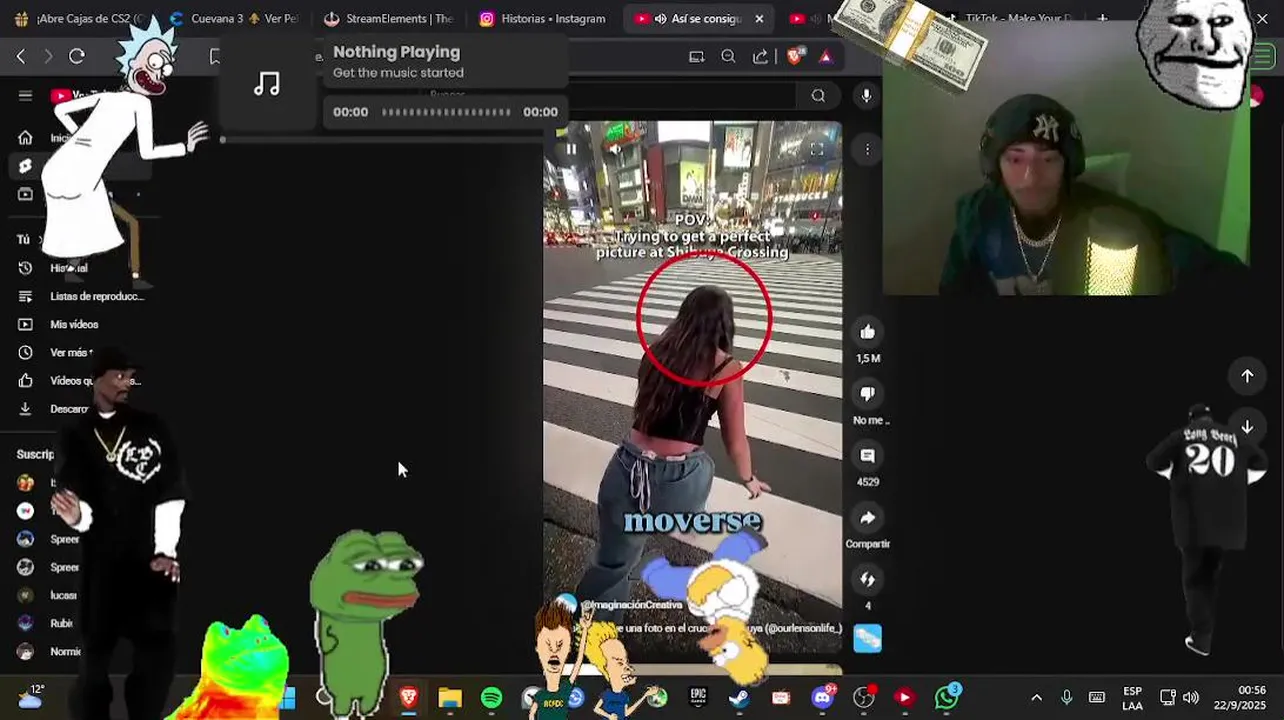Switch to the Cuevana 3 tab

click(x=234, y=18)
